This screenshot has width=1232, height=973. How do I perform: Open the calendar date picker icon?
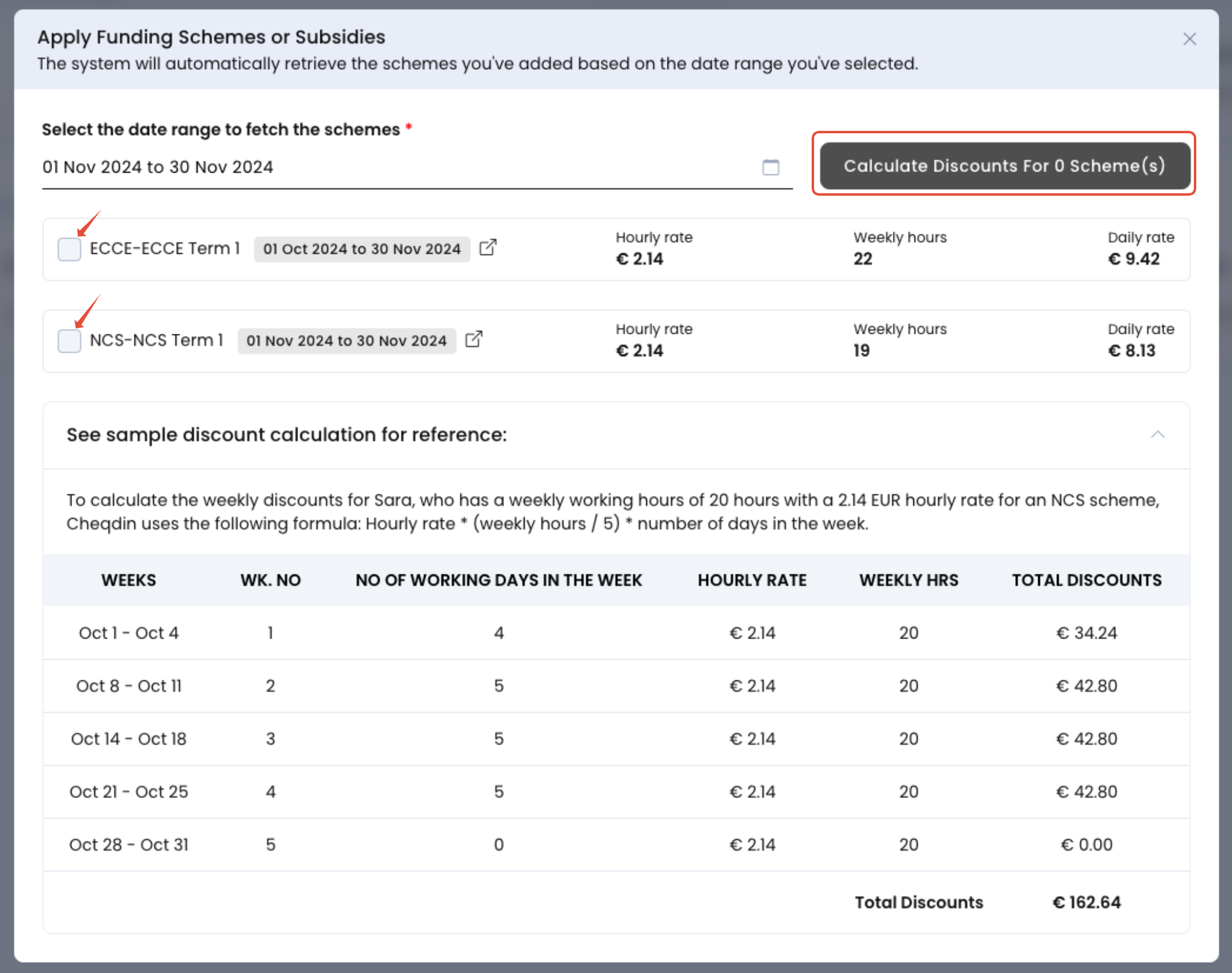tap(770, 167)
